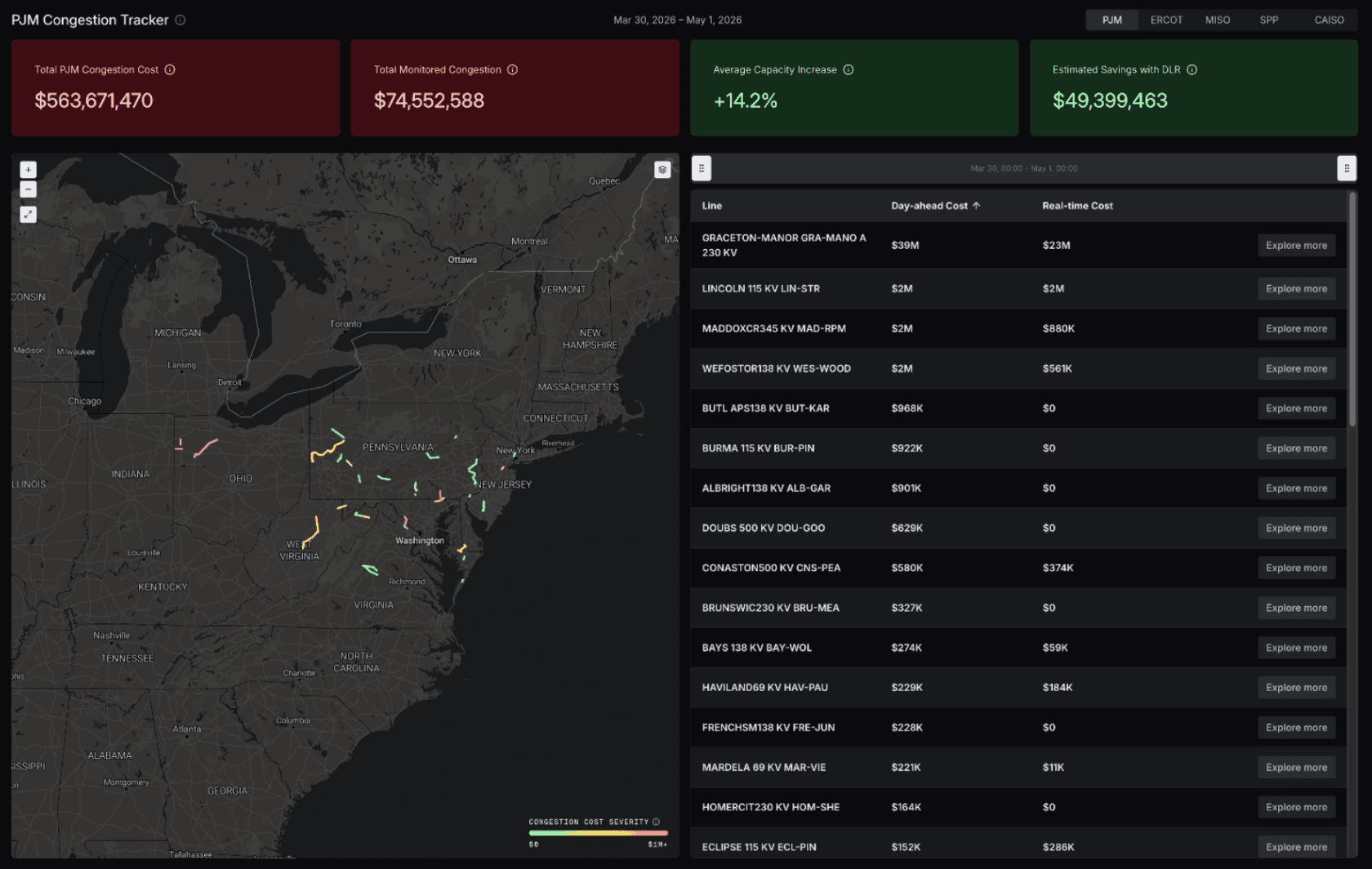
Task: Explore more for BUTL APS138 KV BUT-KAR
Action: [x=1296, y=408]
